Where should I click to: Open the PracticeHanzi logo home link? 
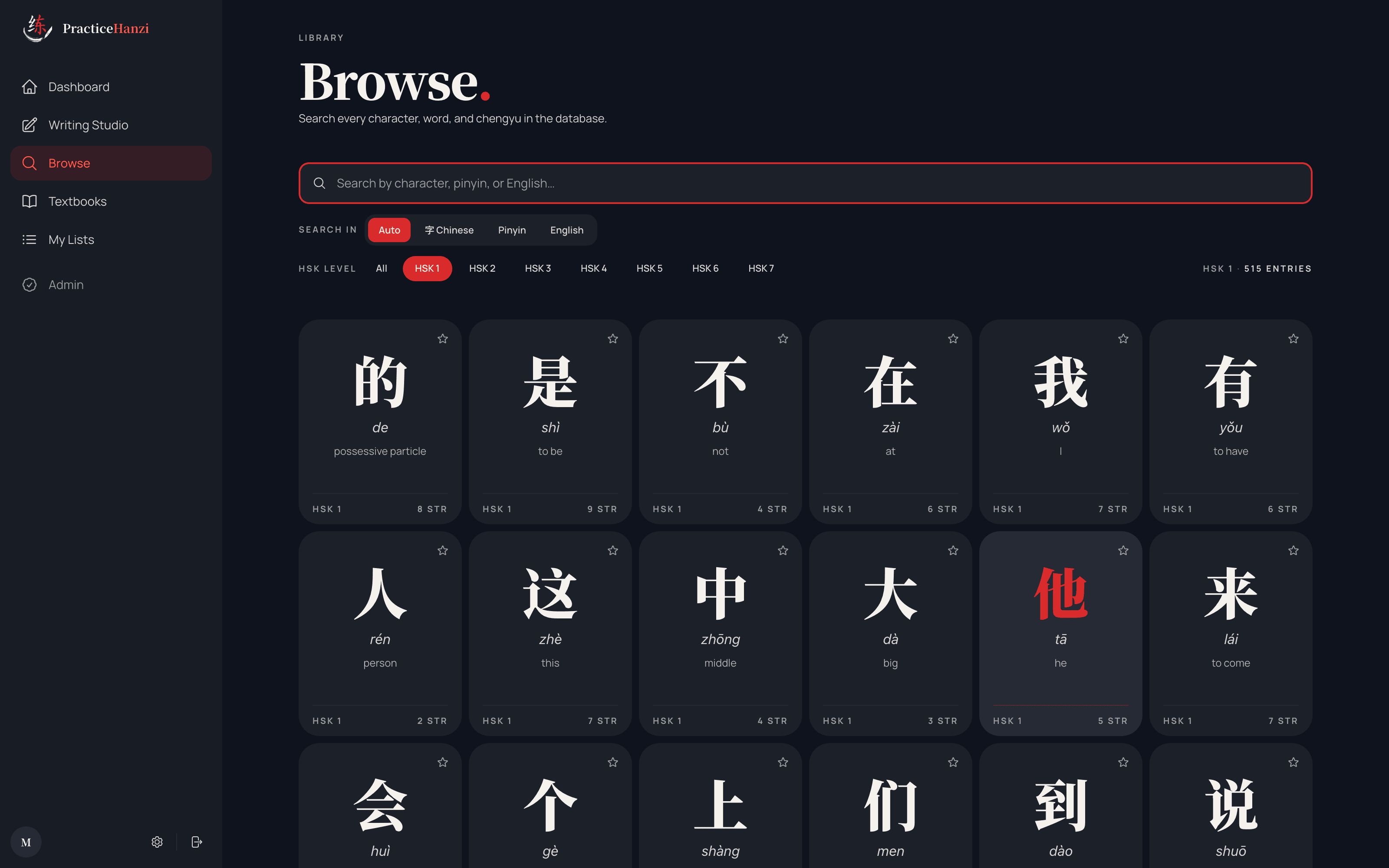click(86, 28)
